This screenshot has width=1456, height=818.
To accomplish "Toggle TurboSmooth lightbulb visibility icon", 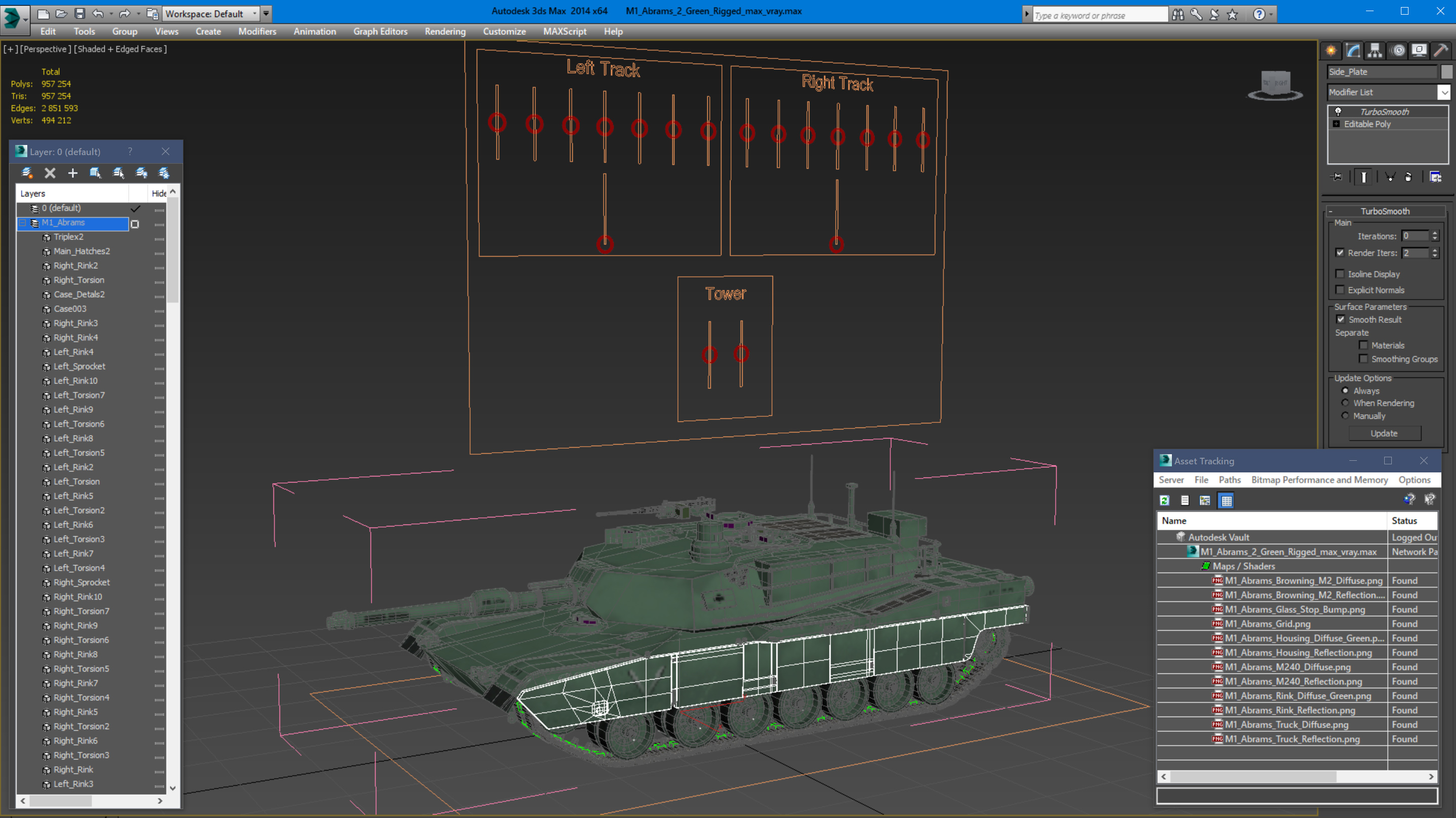I will coord(1338,111).
